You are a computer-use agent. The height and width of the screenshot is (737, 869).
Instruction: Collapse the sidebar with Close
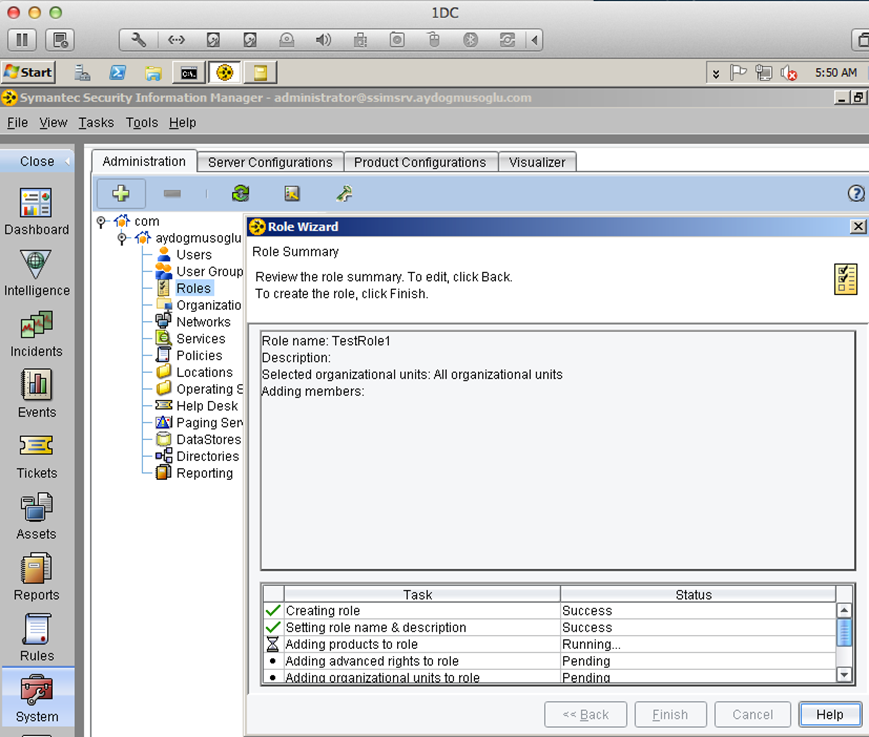(37, 161)
